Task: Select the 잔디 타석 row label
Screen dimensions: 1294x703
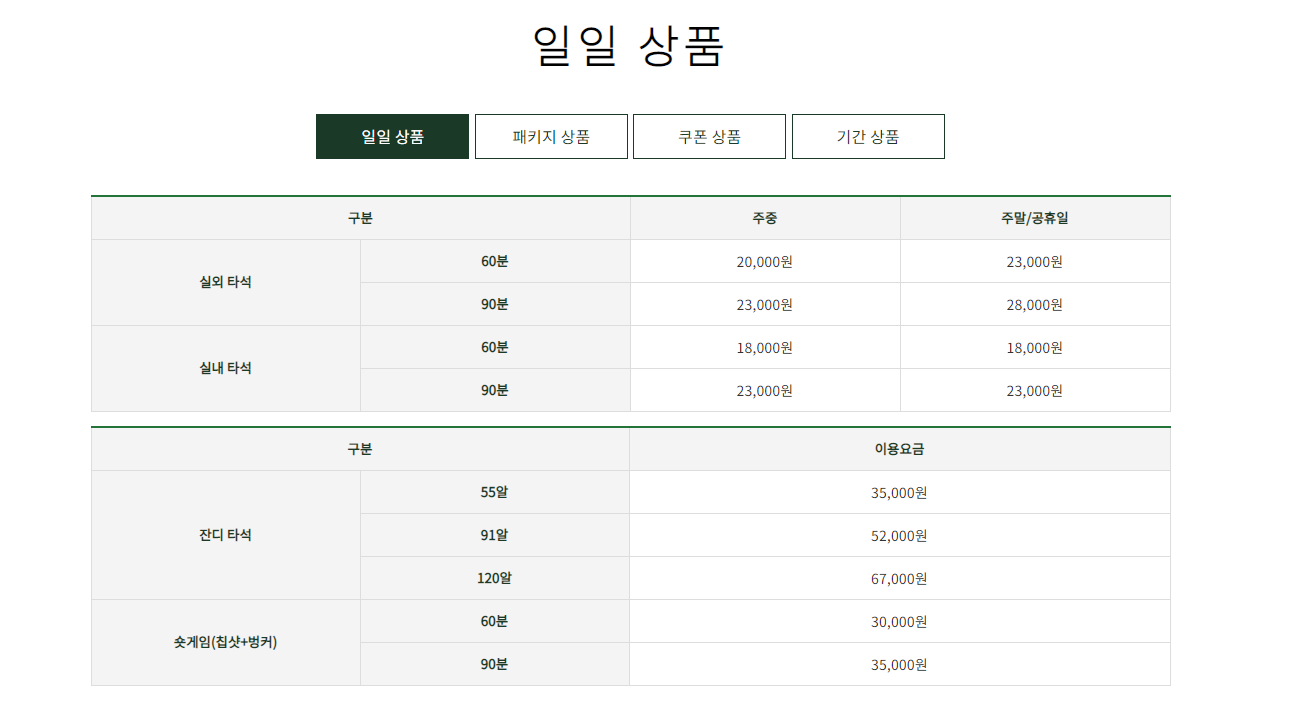Action: coord(226,536)
